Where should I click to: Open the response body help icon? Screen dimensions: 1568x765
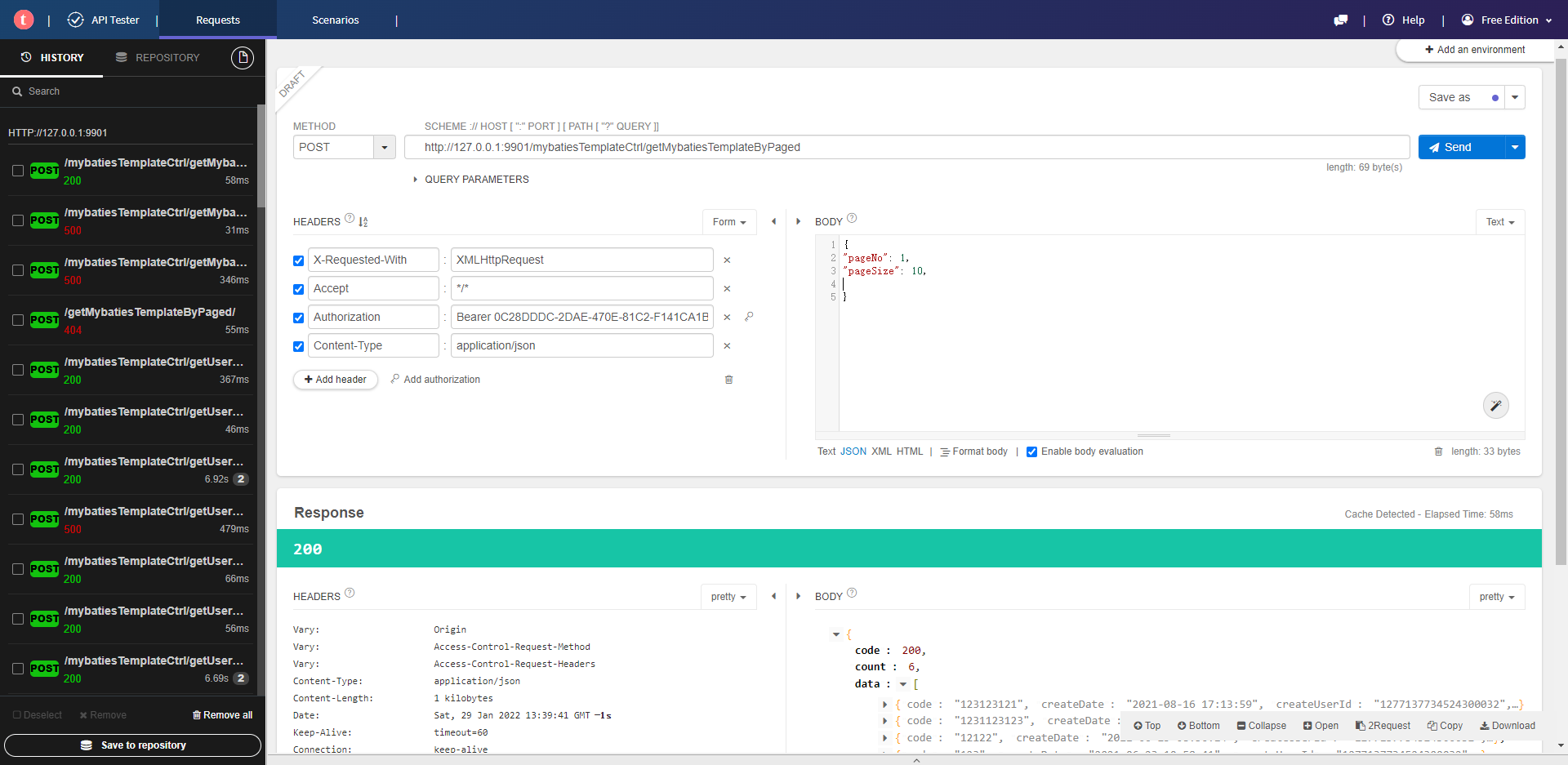[x=852, y=593]
